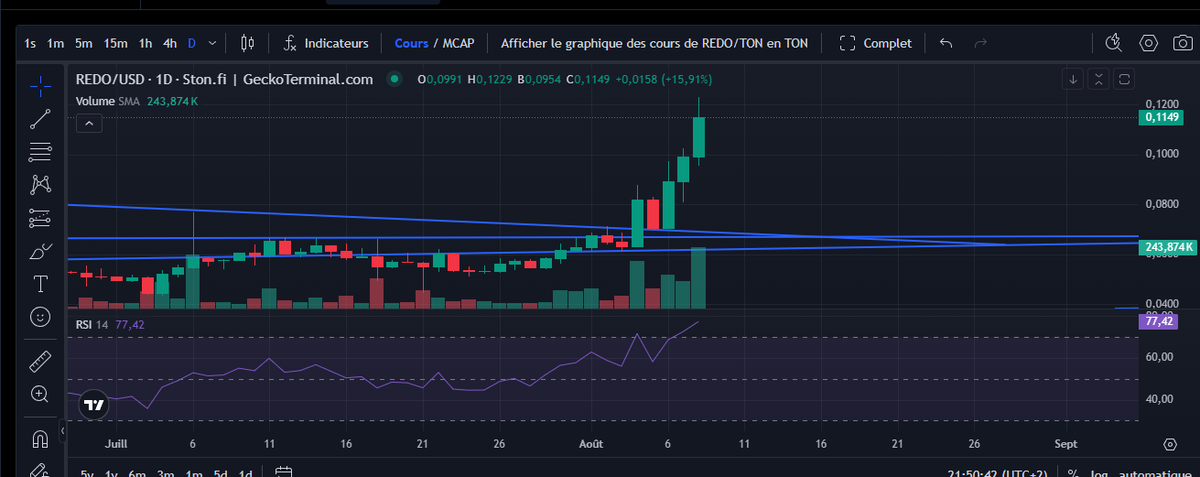Screen dimensions: 1200x477
Task: Select the ruler measure tool
Action: pos(40,360)
